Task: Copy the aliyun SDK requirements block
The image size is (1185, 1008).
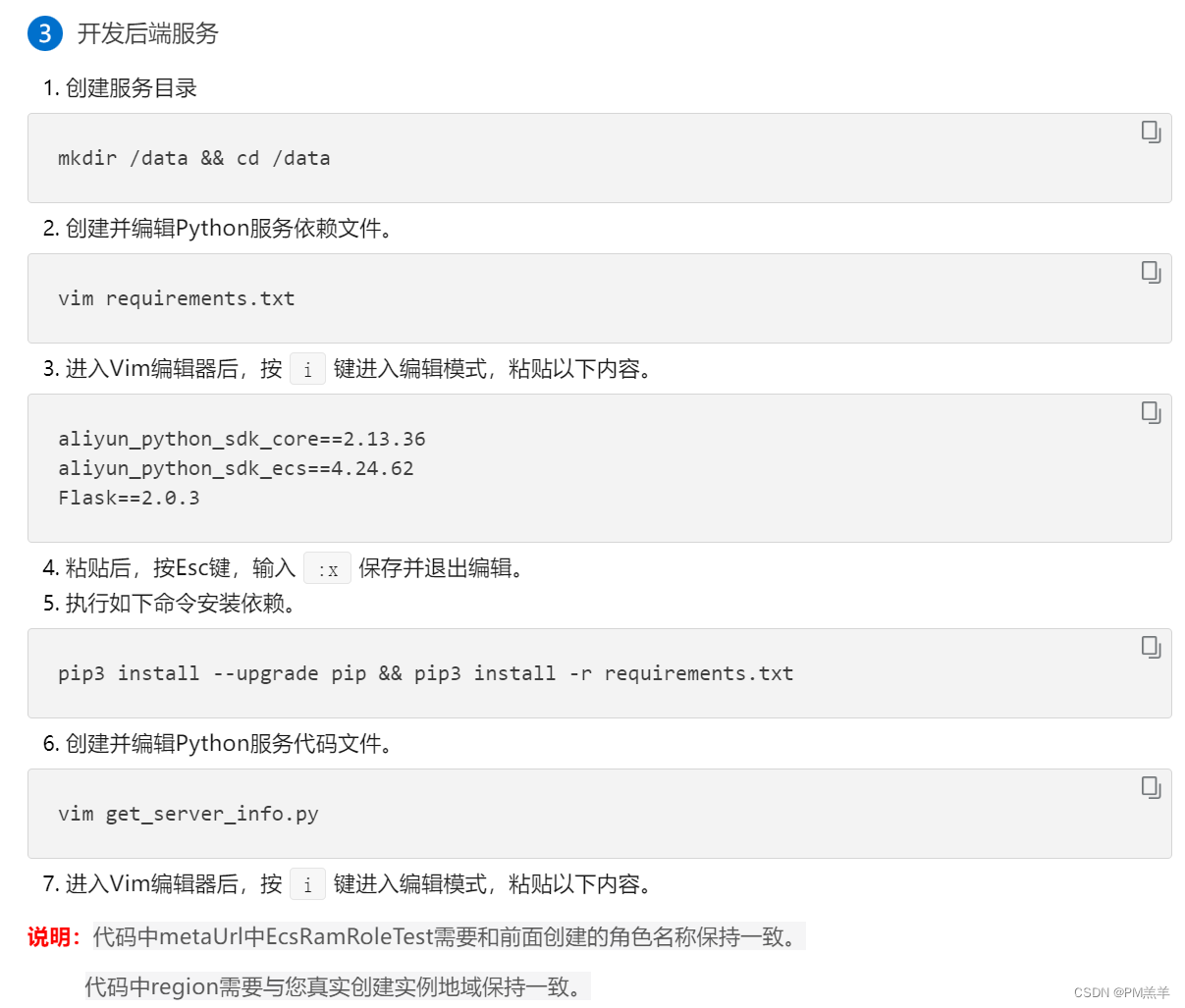Action: (1151, 412)
